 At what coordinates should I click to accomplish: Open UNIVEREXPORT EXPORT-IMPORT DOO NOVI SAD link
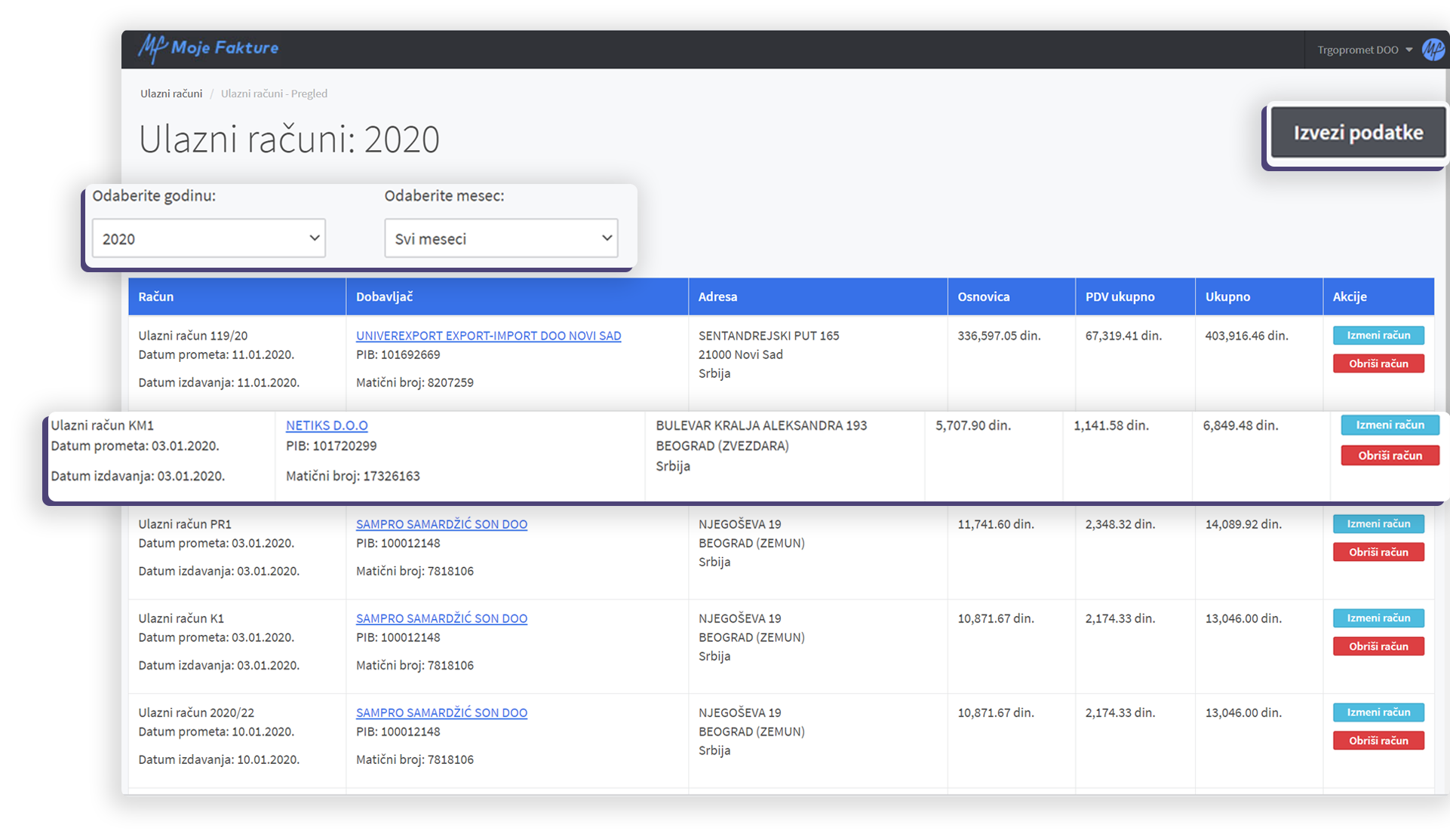(x=488, y=336)
